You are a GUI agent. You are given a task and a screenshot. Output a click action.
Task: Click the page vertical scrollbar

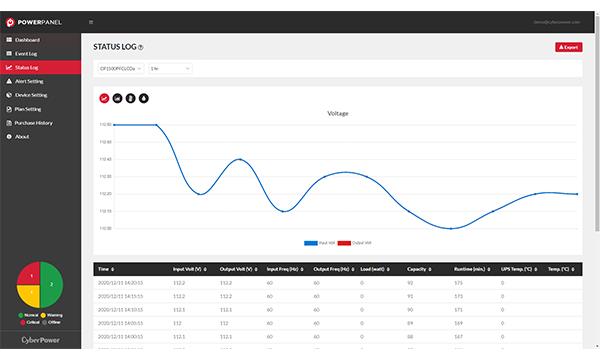coord(597,123)
